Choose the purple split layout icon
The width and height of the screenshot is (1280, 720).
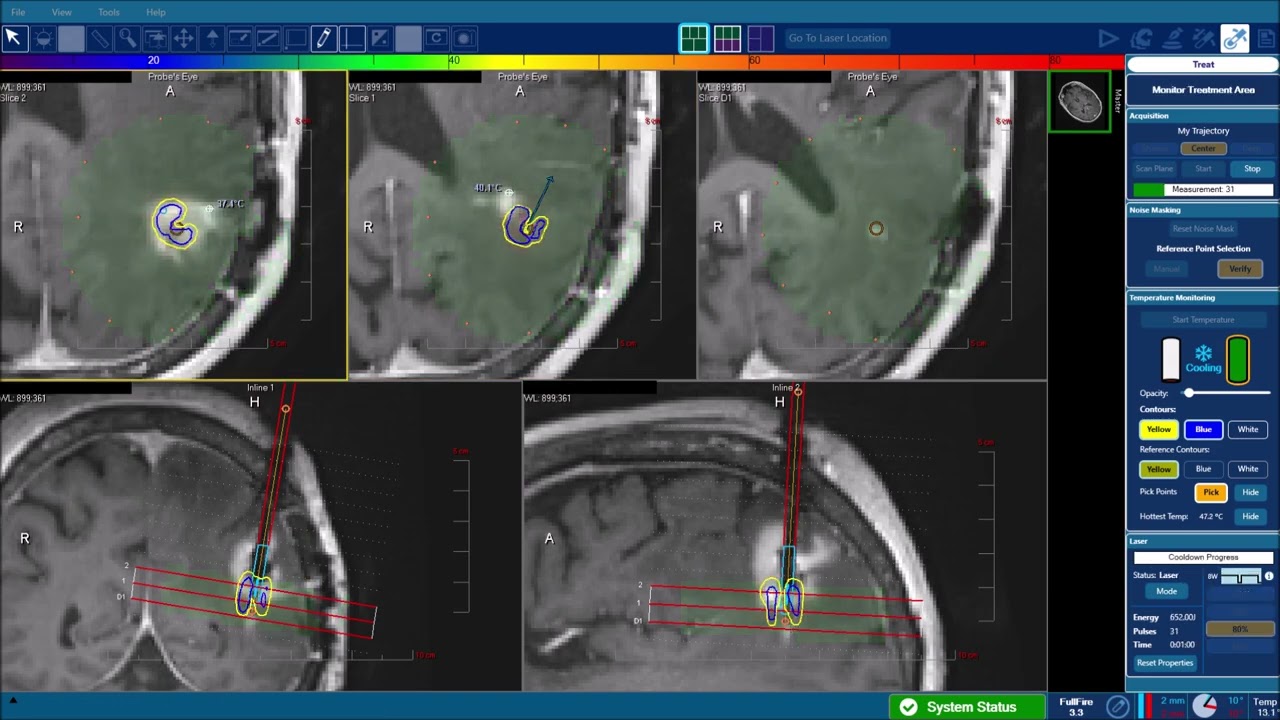tap(760, 38)
